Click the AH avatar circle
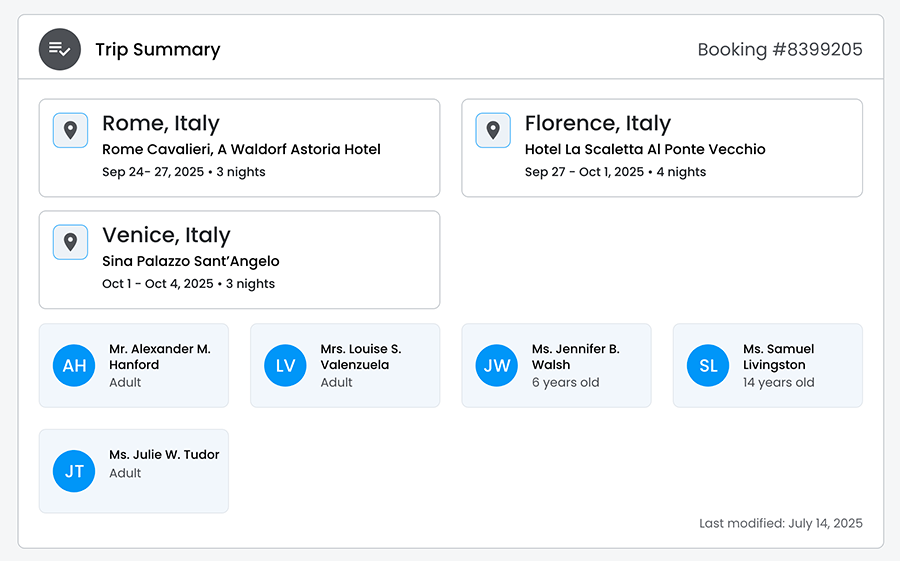Screen dimensions: 900x561 click(x=74, y=366)
